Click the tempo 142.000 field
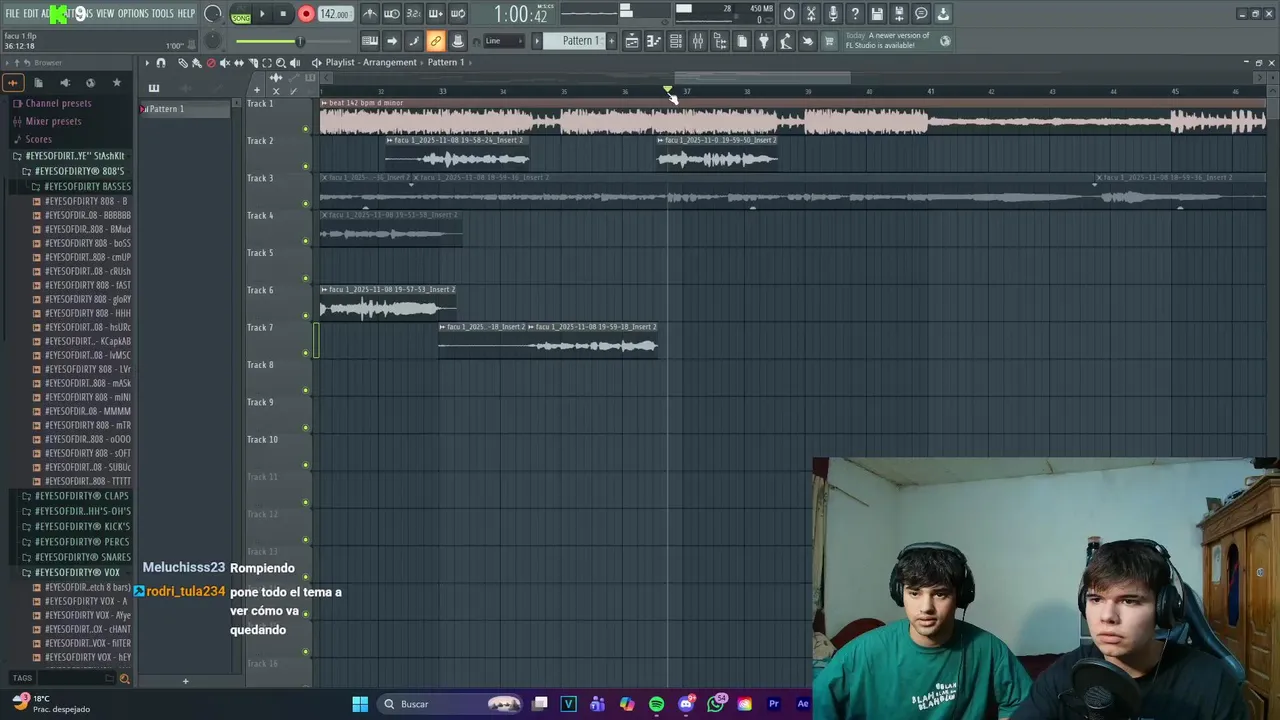The height and width of the screenshot is (720, 1280). (x=335, y=15)
